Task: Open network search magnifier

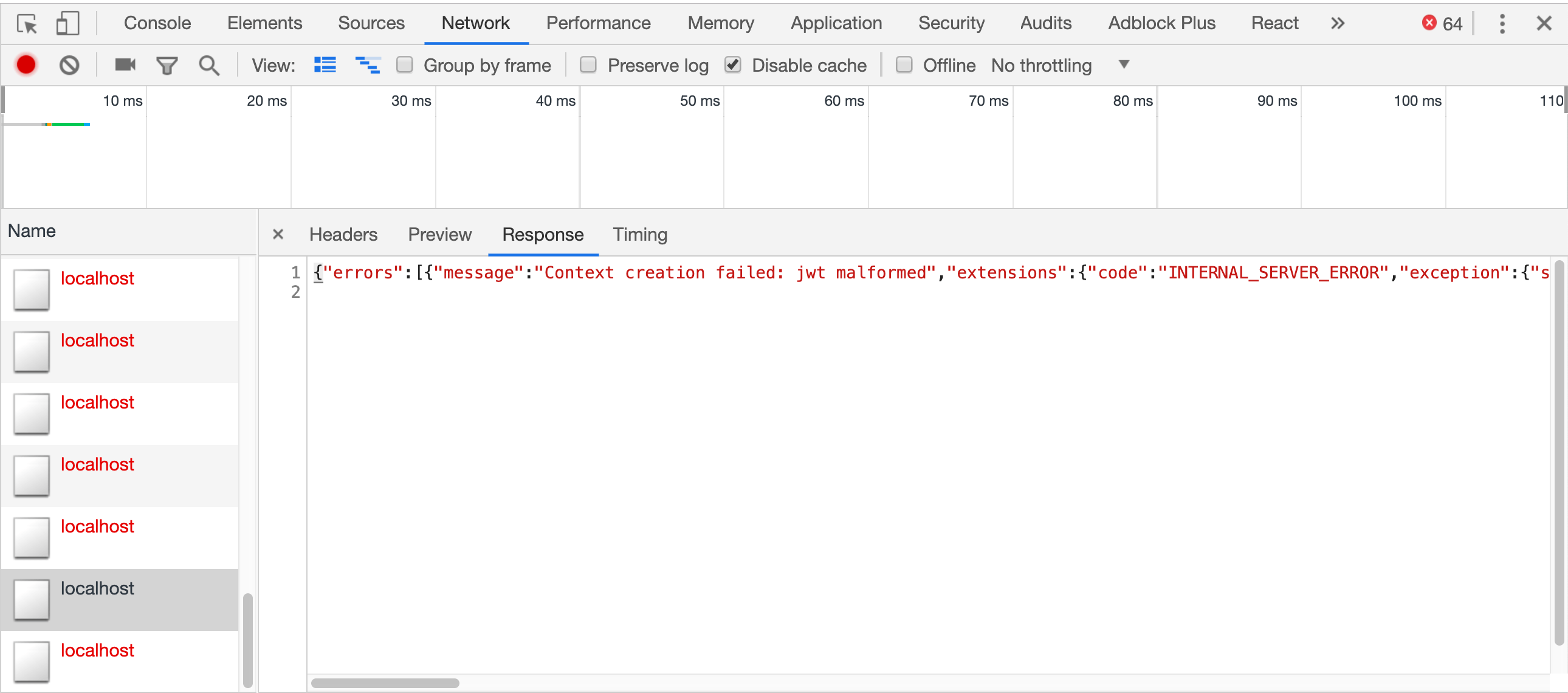Action: point(209,65)
